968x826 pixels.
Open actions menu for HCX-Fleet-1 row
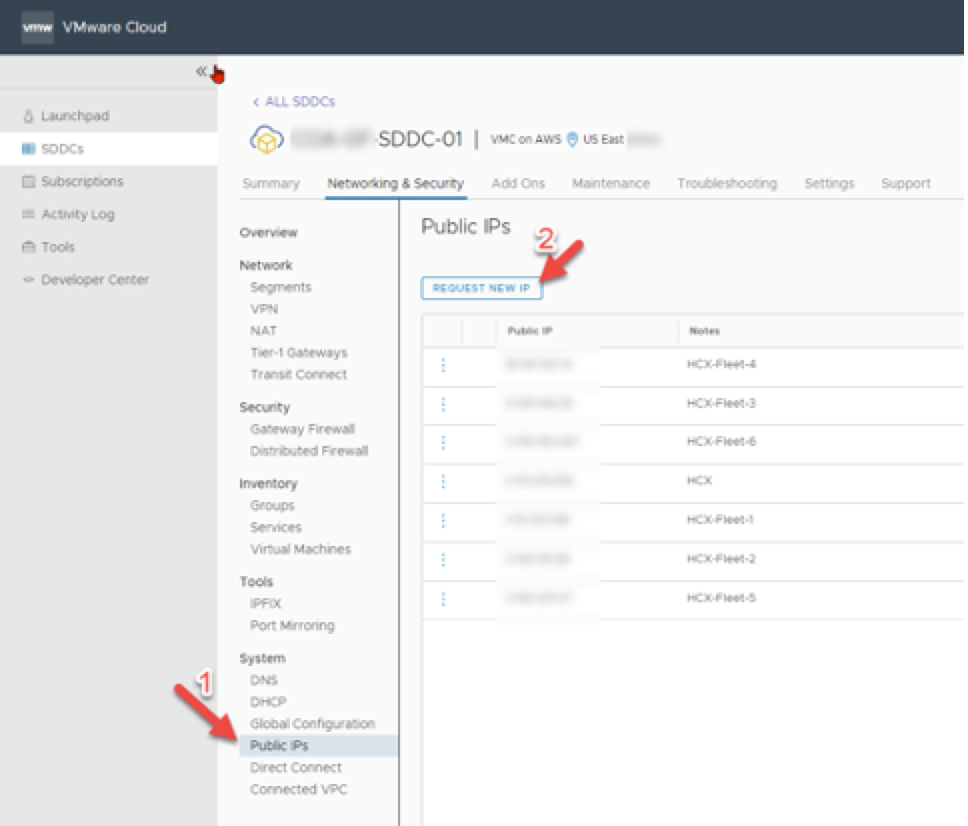tap(443, 520)
